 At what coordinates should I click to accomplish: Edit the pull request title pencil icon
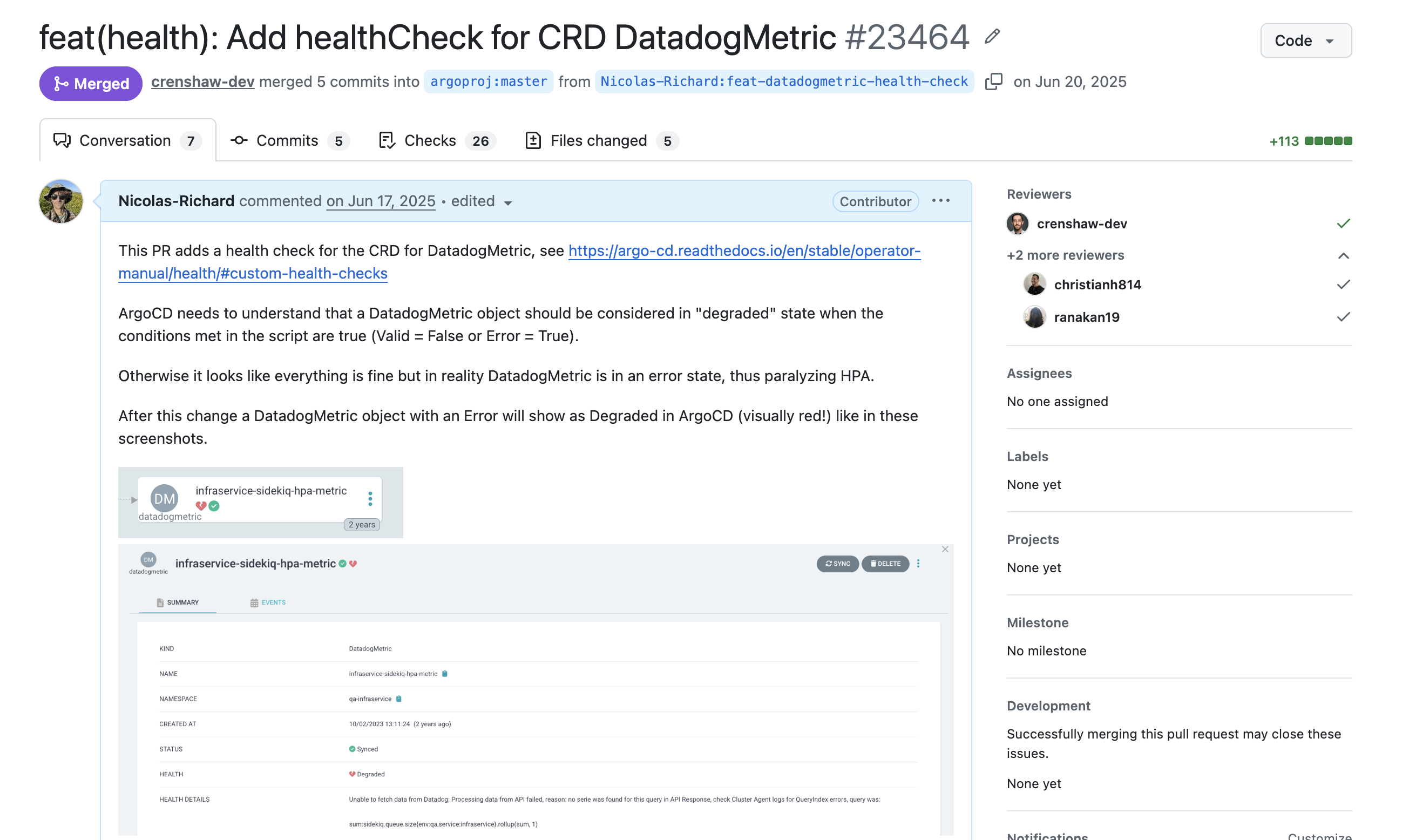(992, 37)
